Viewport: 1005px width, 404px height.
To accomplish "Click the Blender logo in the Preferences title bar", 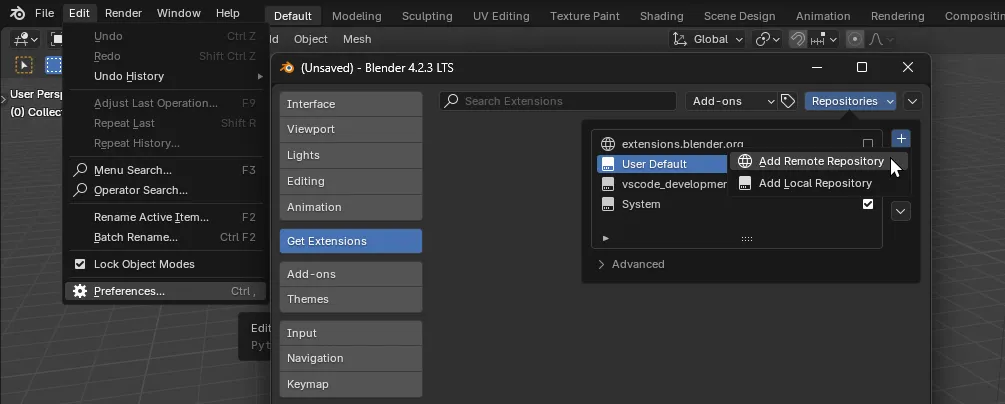I will point(287,68).
